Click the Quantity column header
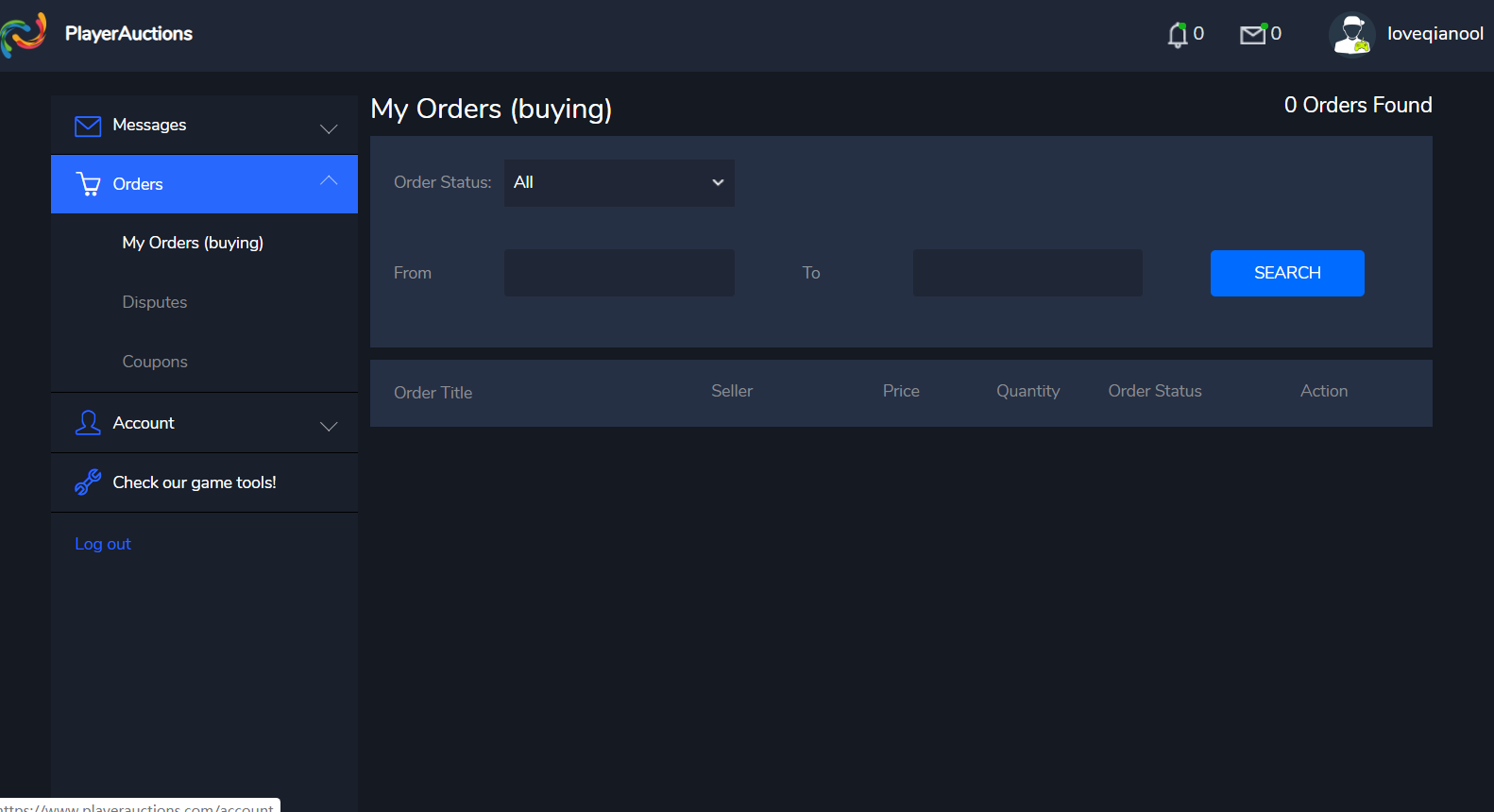 pyautogui.click(x=1028, y=391)
